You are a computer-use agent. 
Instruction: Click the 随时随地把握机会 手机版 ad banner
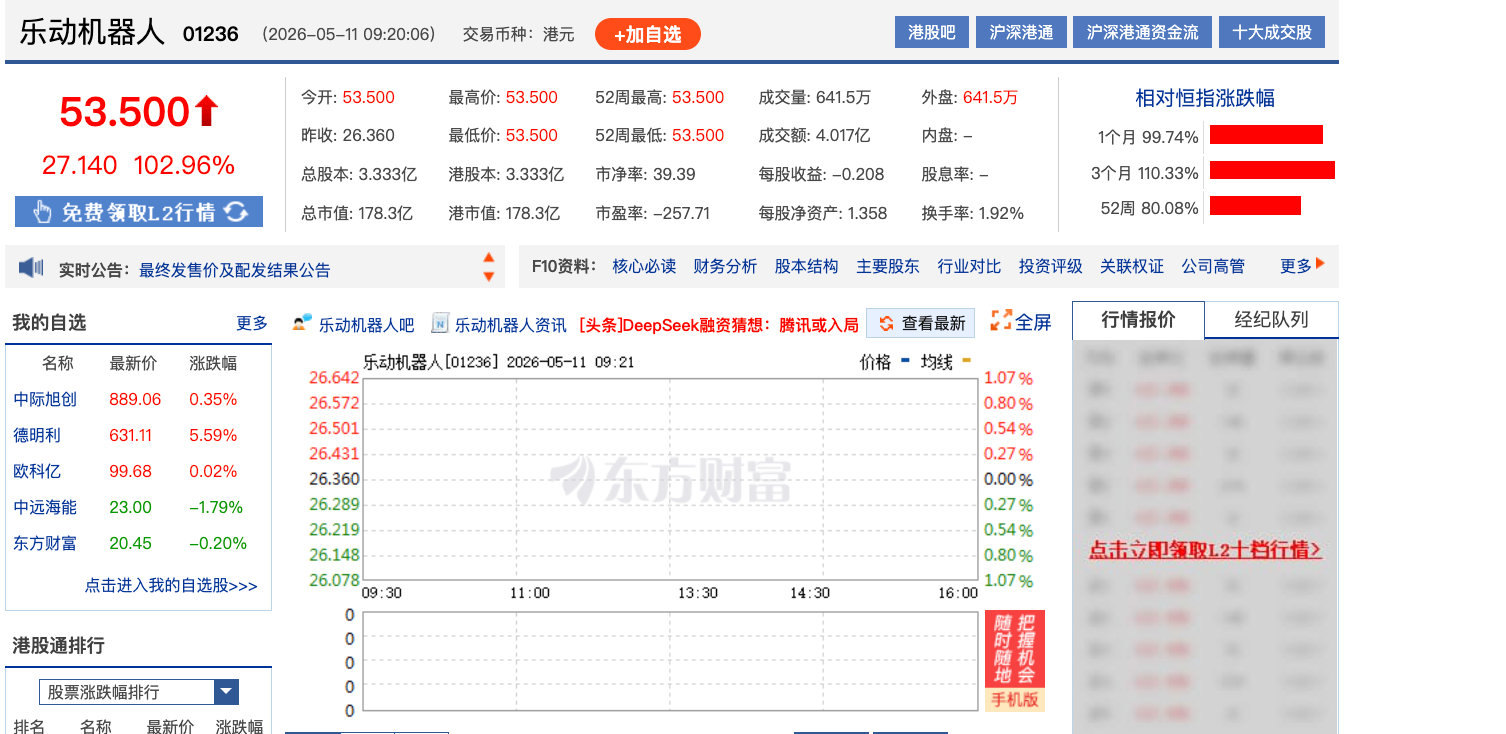click(1015, 660)
